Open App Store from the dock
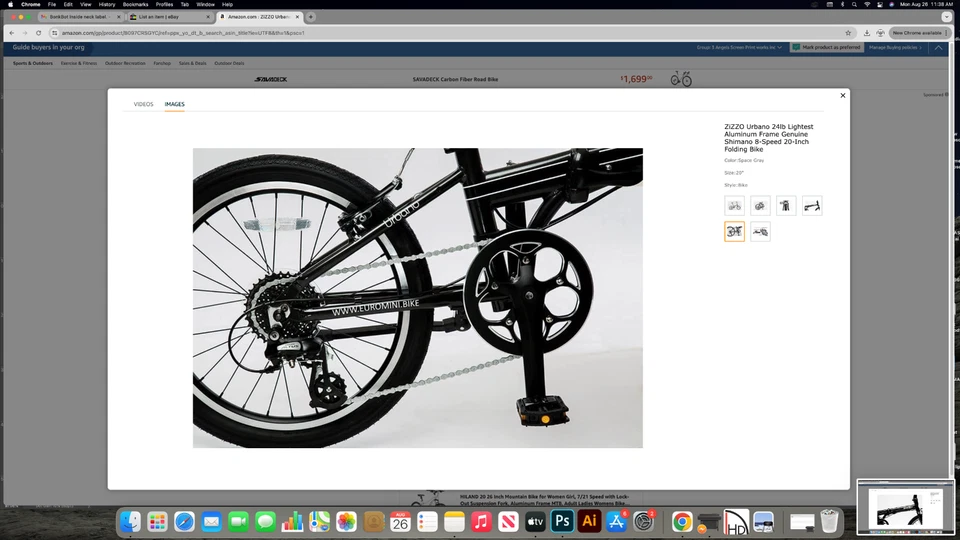The height and width of the screenshot is (540, 960). 616,522
